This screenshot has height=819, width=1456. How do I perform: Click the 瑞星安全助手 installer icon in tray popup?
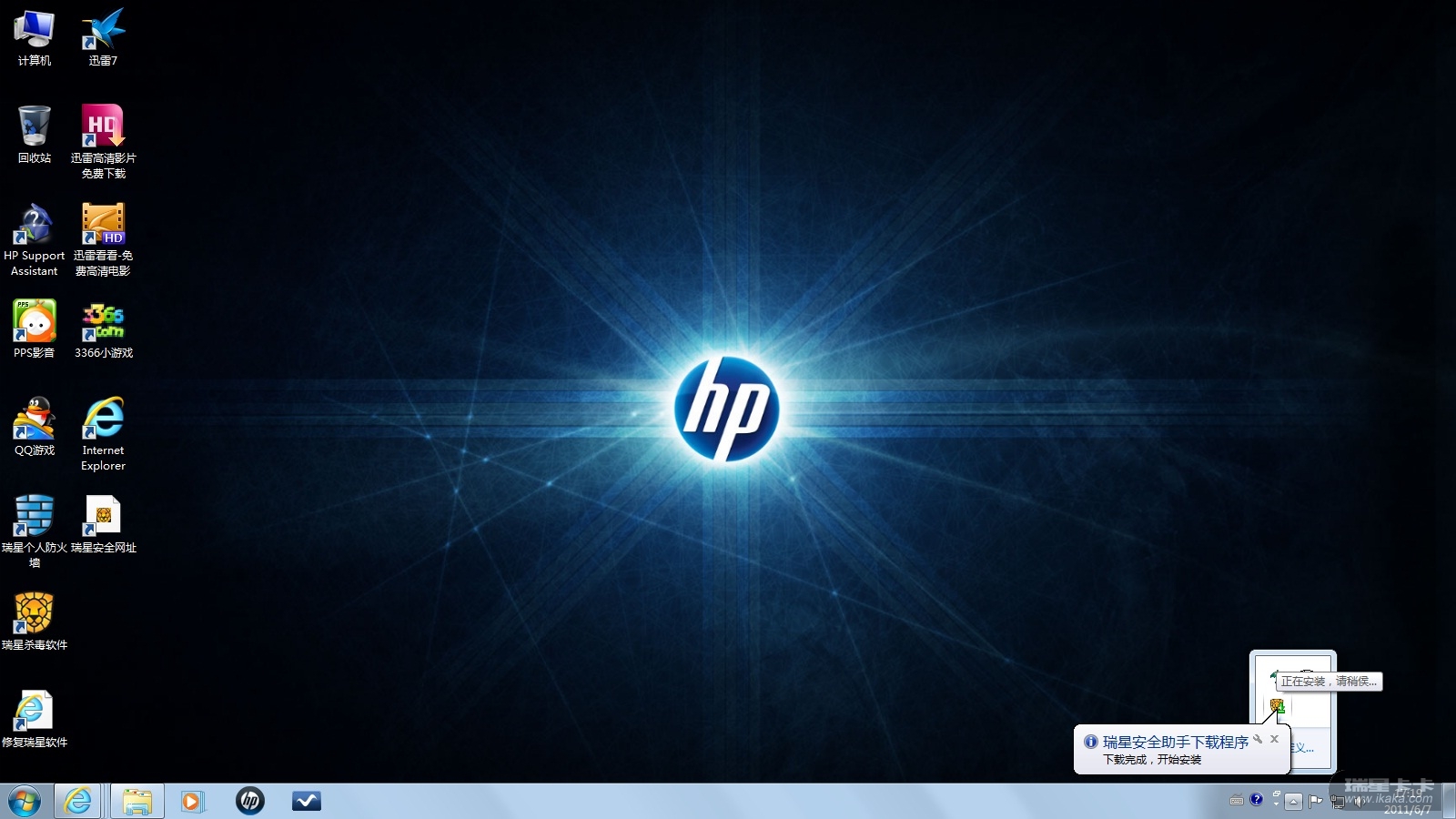coord(1277,706)
